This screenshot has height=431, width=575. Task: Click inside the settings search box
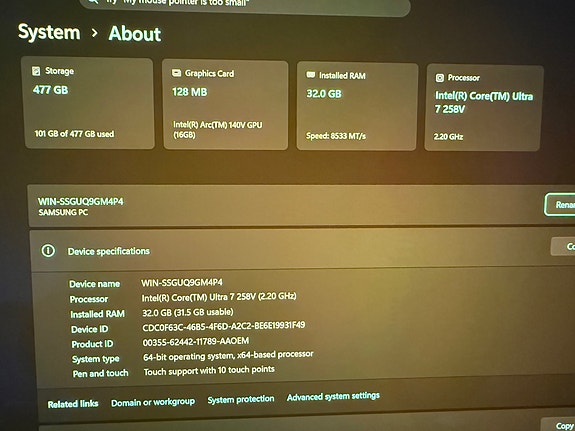tap(245, 5)
